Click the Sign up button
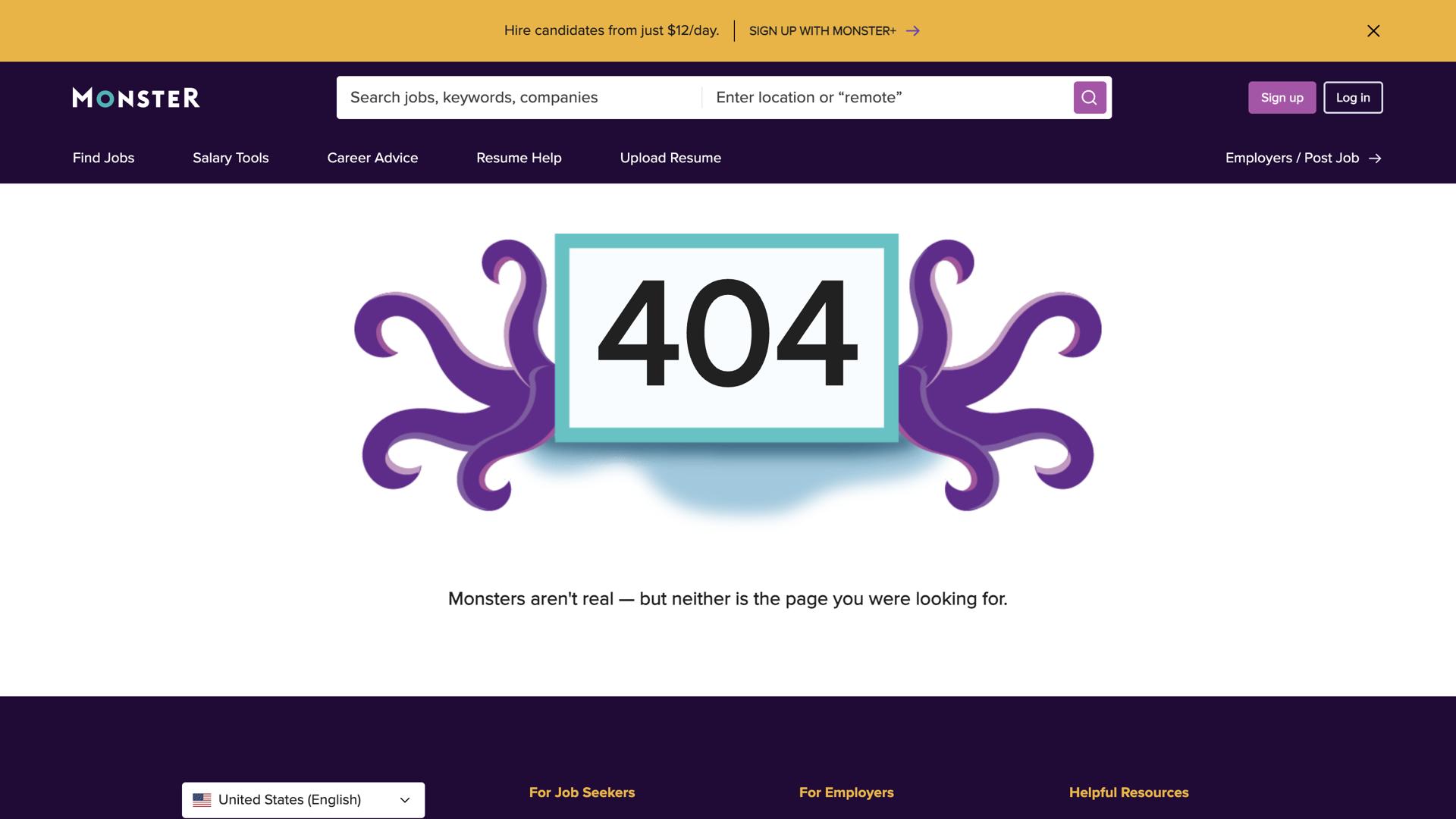Viewport: 1456px width, 819px height. coord(1282,97)
